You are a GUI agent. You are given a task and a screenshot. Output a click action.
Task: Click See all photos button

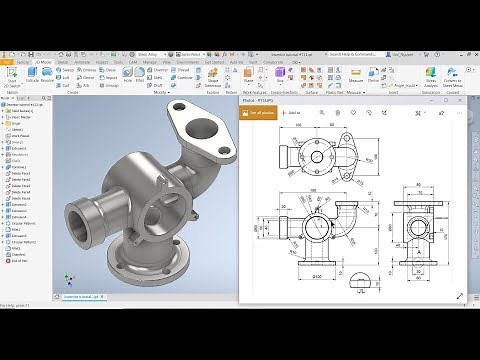pos(258,113)
